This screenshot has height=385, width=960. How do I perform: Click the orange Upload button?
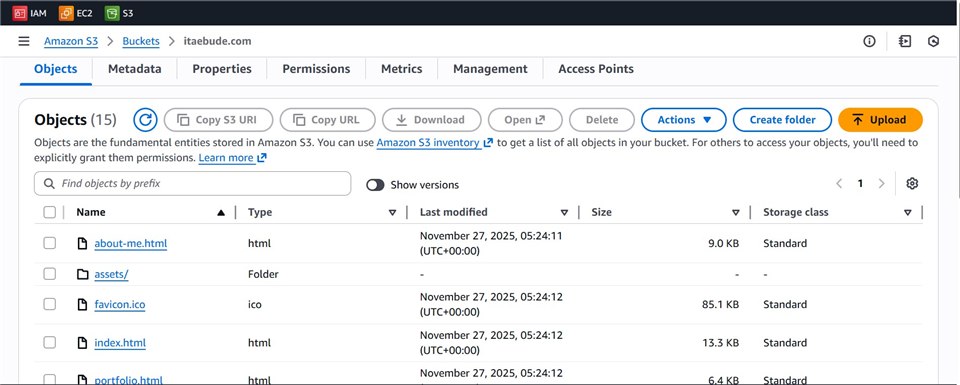(880, 120)
